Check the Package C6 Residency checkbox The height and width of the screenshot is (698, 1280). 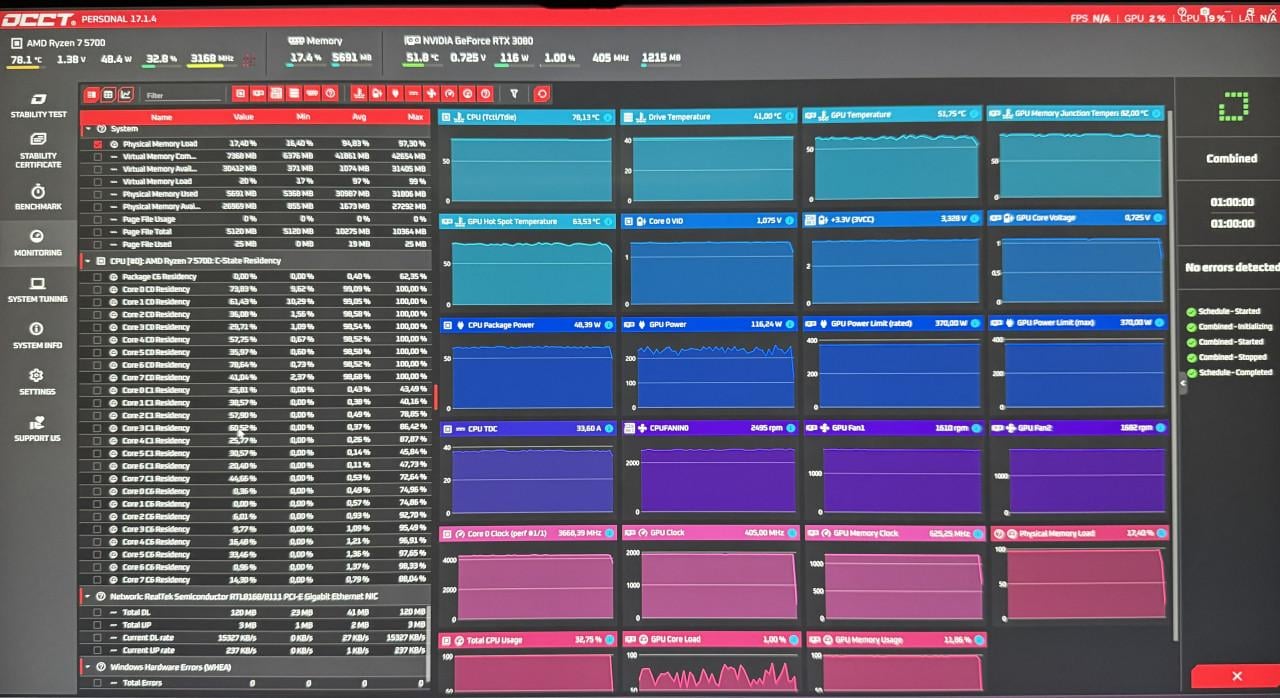97,277
